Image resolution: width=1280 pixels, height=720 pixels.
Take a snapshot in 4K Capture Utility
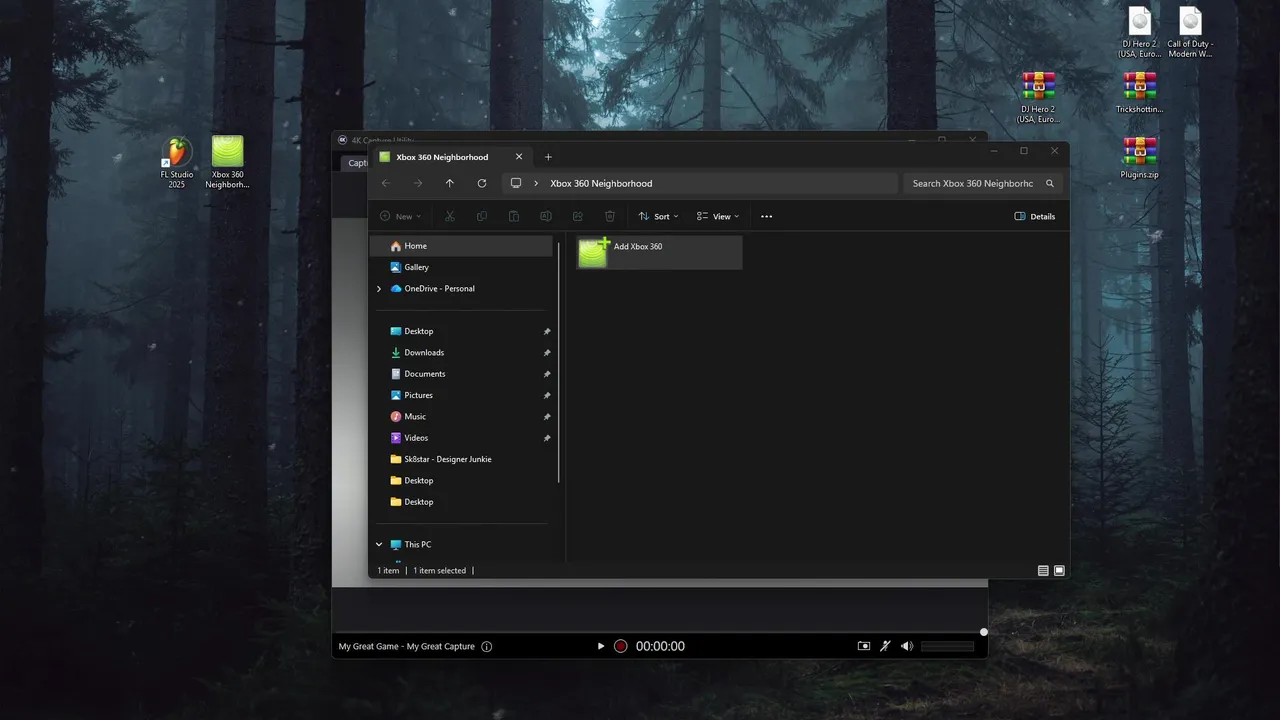[x=864, y=646]
